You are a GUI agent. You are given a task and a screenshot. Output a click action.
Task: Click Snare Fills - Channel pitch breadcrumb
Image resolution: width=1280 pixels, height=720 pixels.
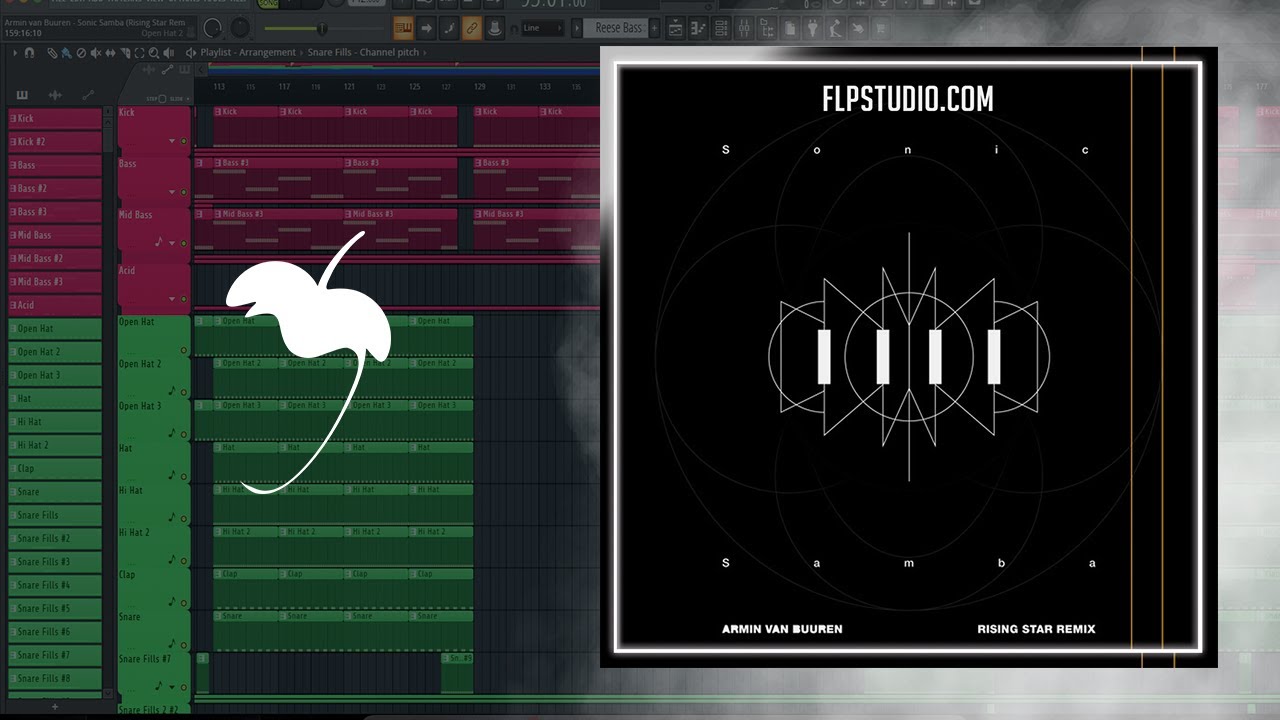tap(363, 52)
